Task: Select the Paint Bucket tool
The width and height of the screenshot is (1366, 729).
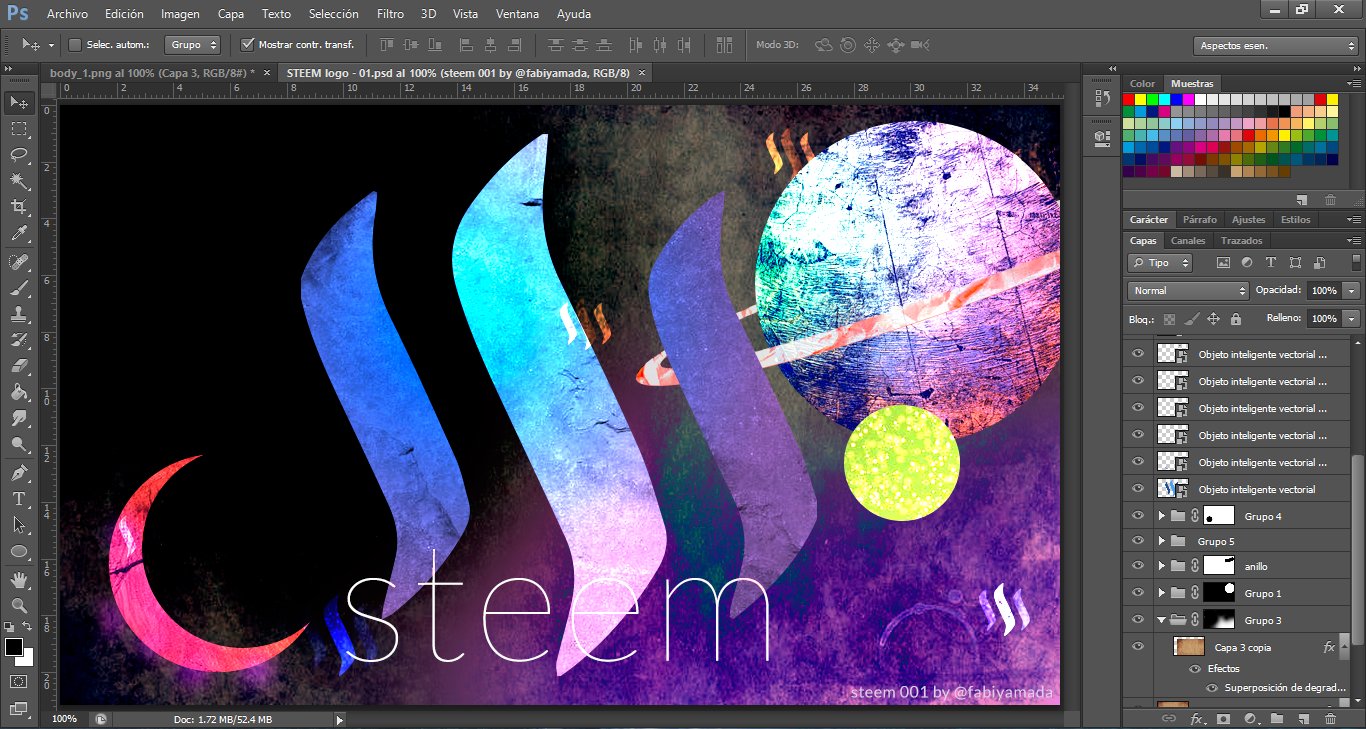Action: coord(19,392)
